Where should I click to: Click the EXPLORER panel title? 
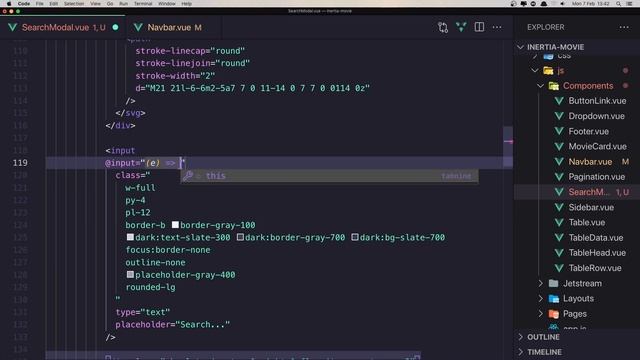(x=546, y=27)
